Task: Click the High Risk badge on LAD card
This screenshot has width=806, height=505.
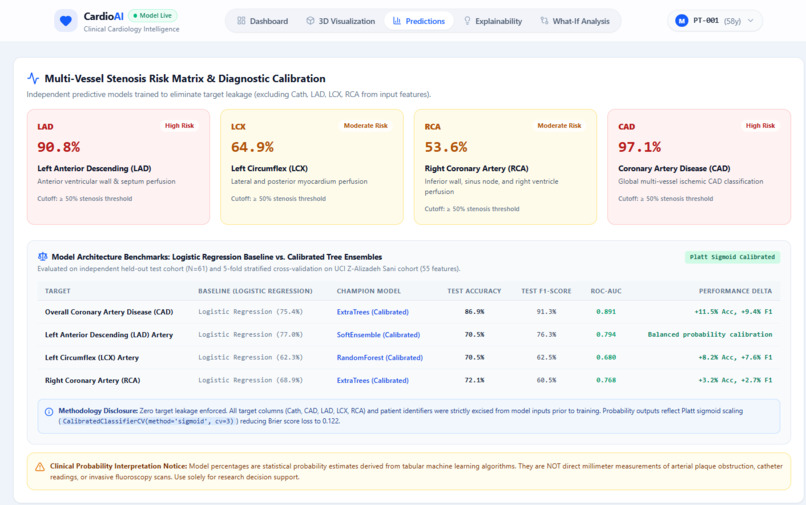Action: pyautogui.click(x=179, y=125)
